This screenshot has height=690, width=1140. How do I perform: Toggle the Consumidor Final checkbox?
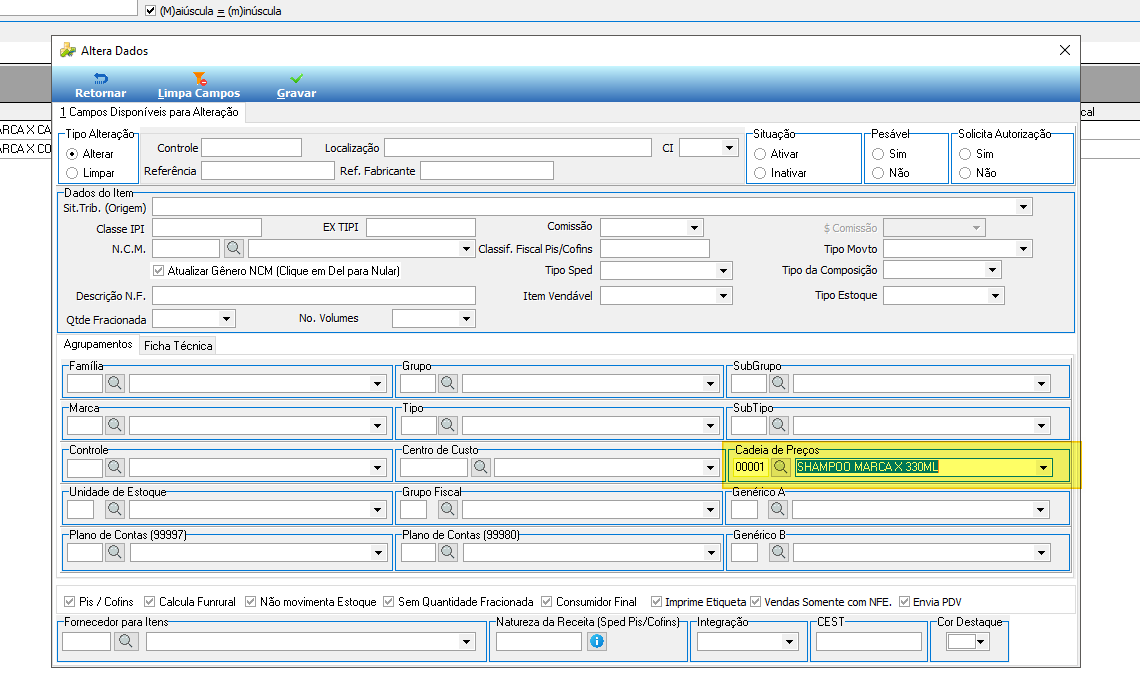click(547, 602)
